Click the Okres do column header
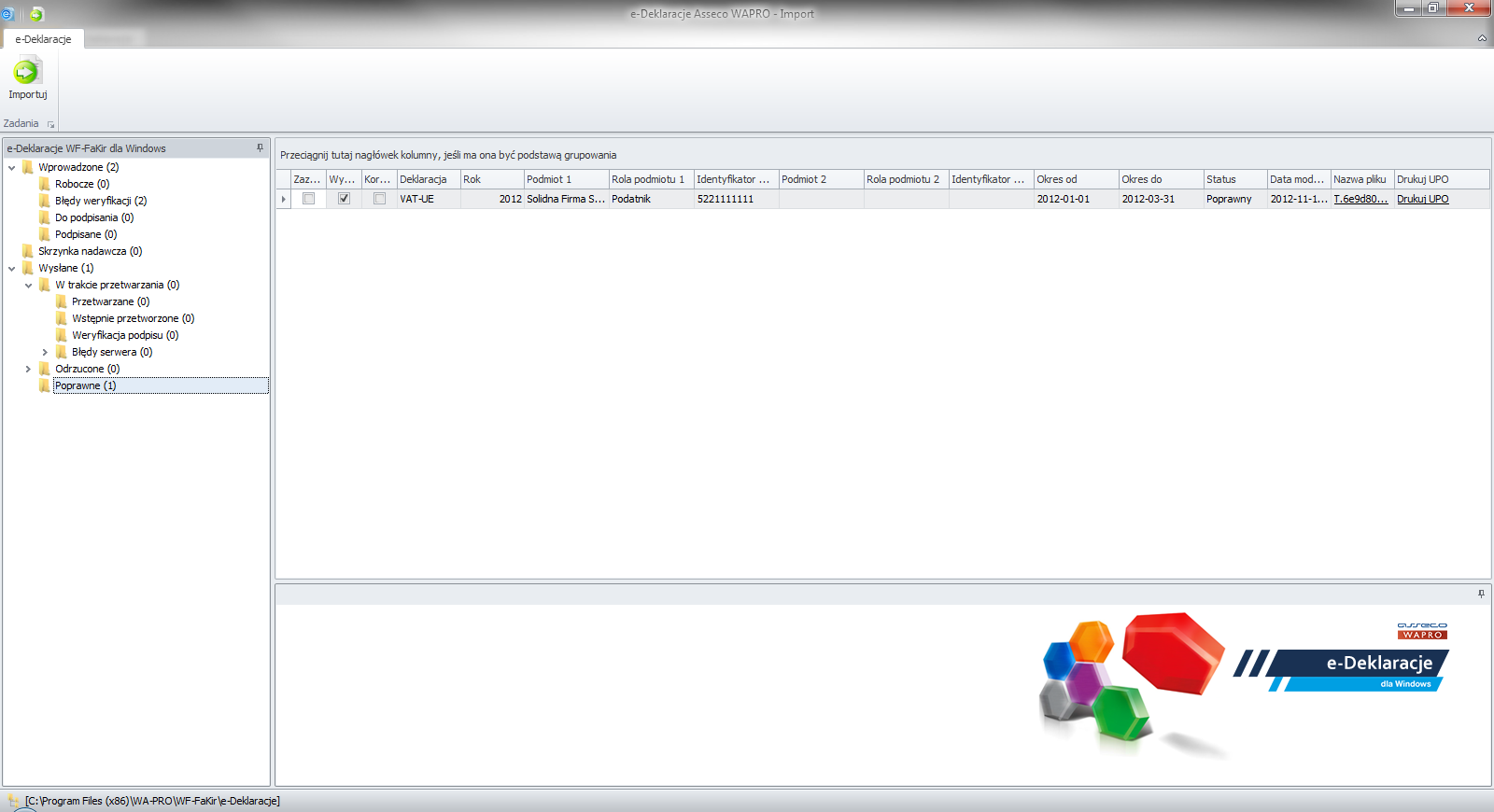 click(x=1161, y=179)
